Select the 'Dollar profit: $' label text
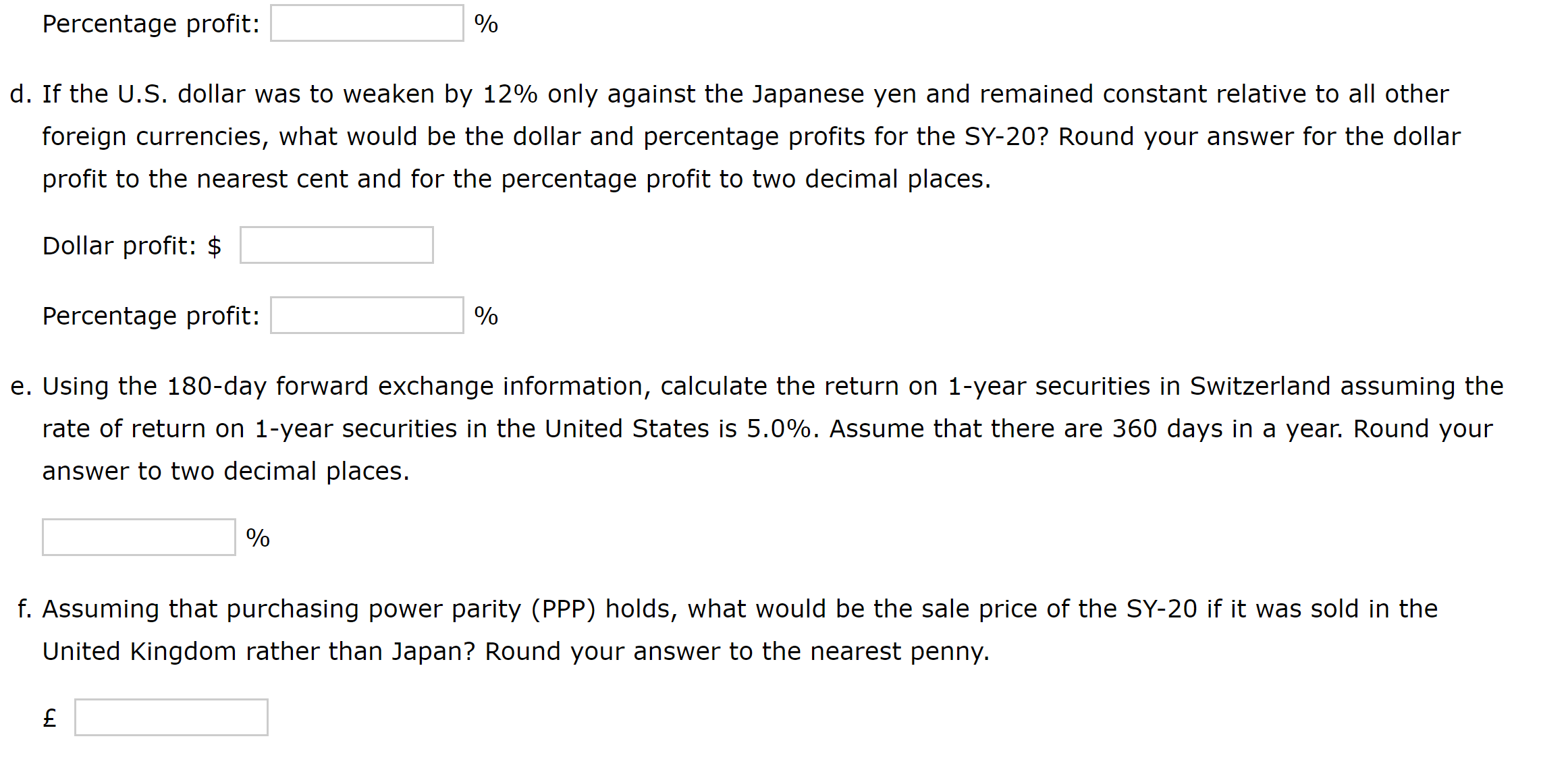Screen dimensions: 1568x774 point(131,245)
